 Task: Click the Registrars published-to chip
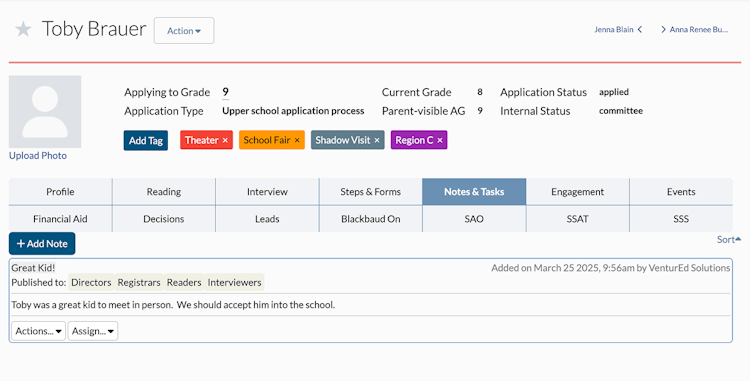pyautogui.click(x=139, y=283)
